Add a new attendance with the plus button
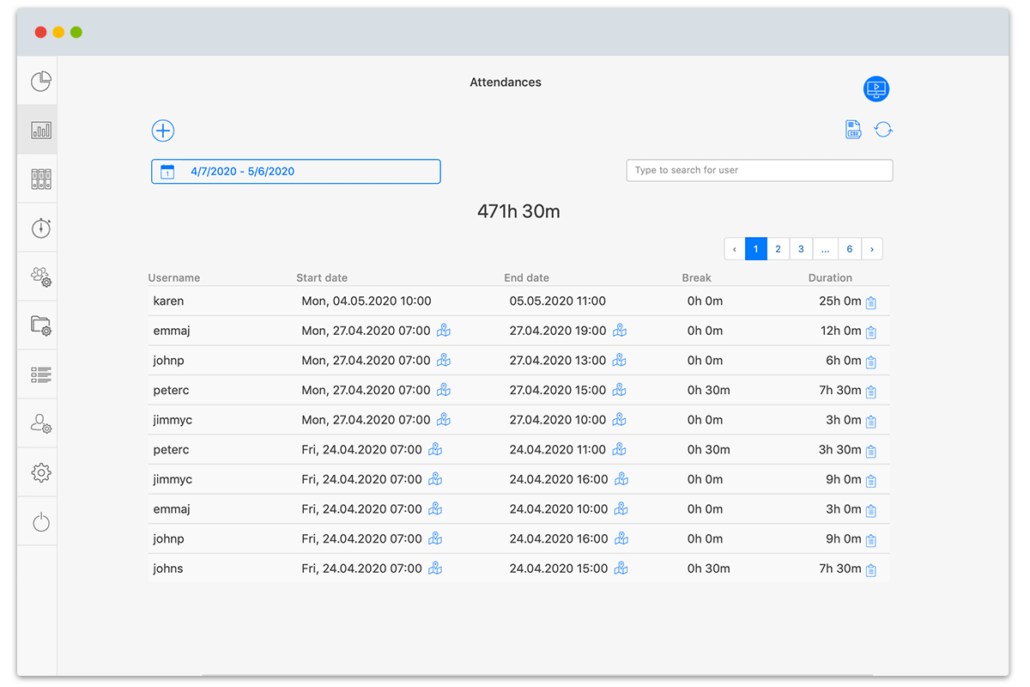The height and width of the screenshot is (687, 1030). click(163, 130)
